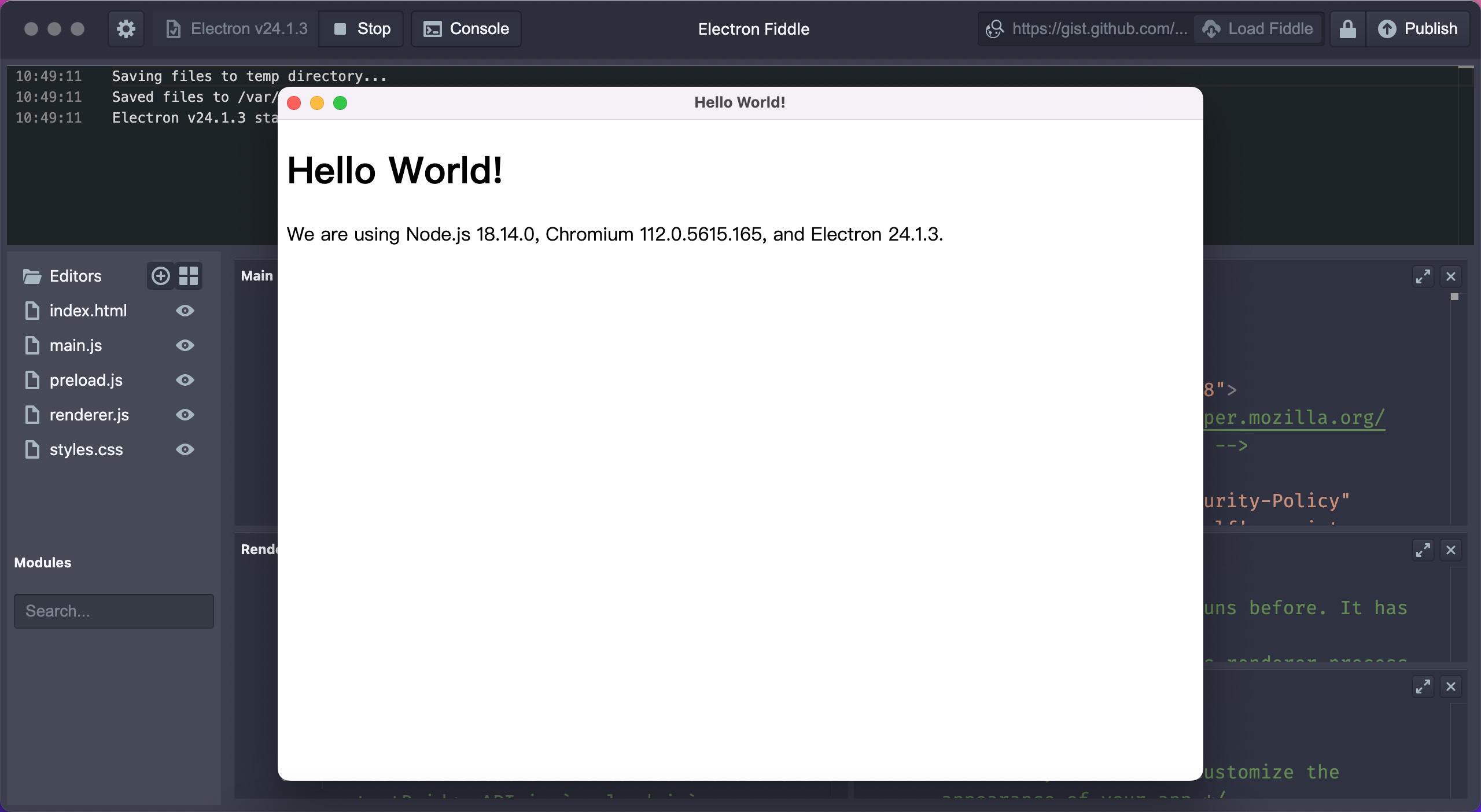Viewport: 1481px width, 812px height.
Task: Click the Editors folder icon
Action: [32, 276]
